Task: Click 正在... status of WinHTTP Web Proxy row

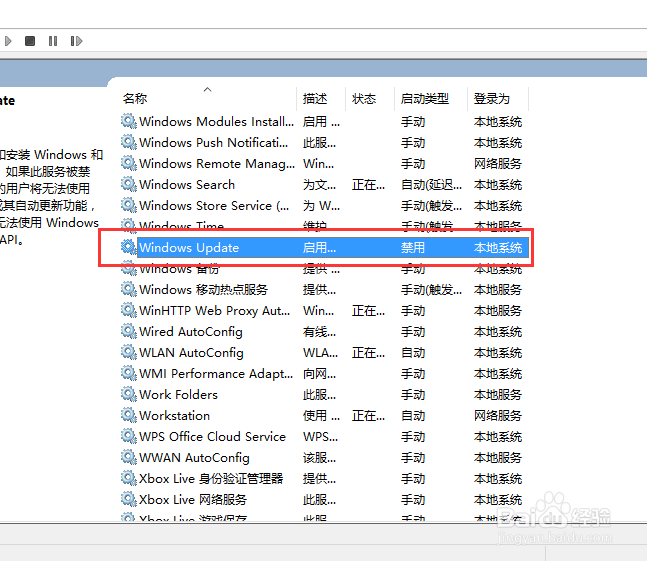Action: 368,311
